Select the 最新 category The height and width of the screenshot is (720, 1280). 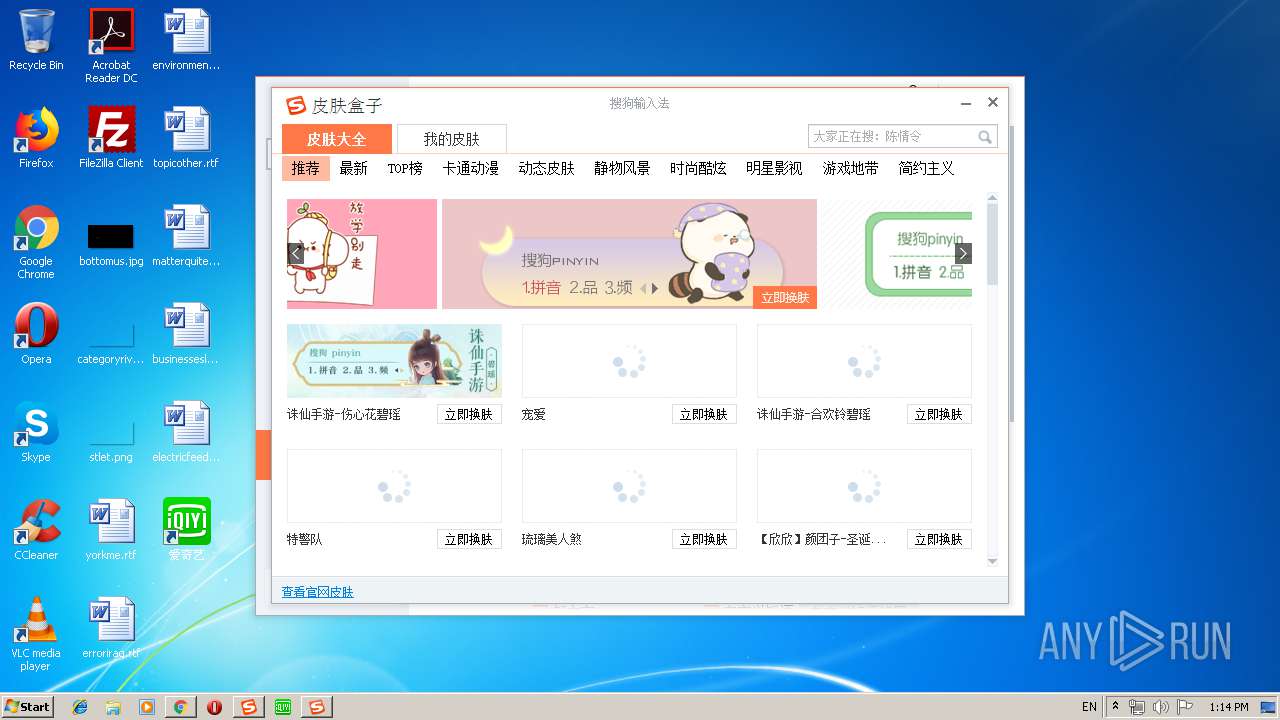(x=354, y=168)
